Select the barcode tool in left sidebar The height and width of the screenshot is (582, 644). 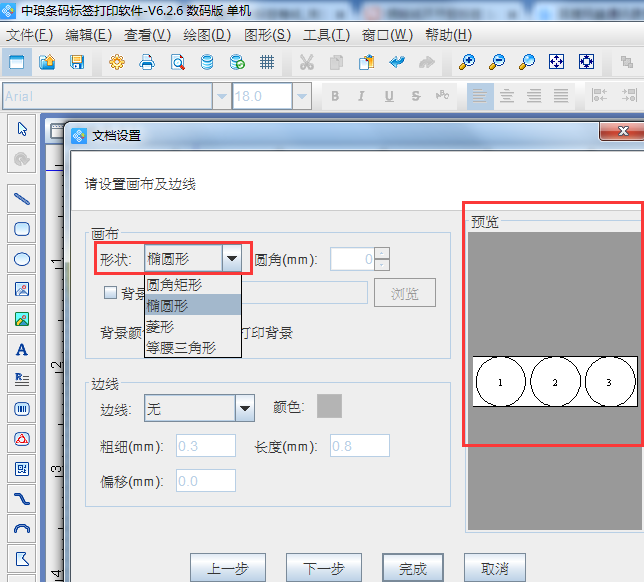pyautogui.click(x=22, y=408)
